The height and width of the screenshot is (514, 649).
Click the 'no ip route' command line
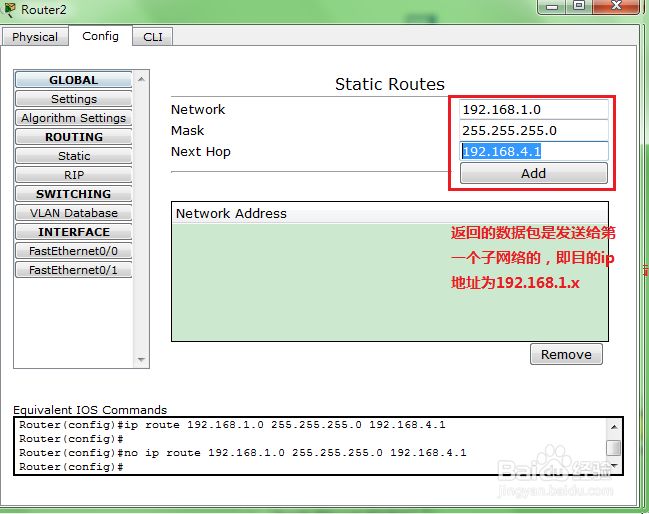243,453
